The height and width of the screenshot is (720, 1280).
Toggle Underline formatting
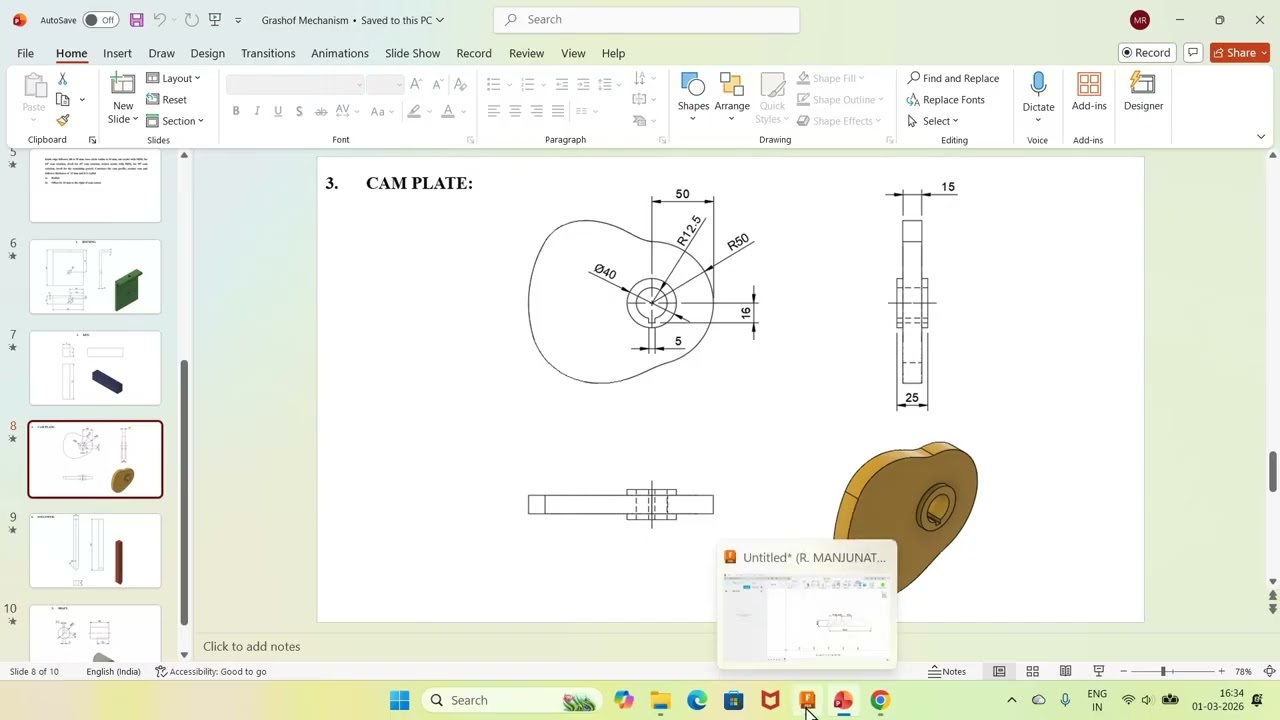278,111
